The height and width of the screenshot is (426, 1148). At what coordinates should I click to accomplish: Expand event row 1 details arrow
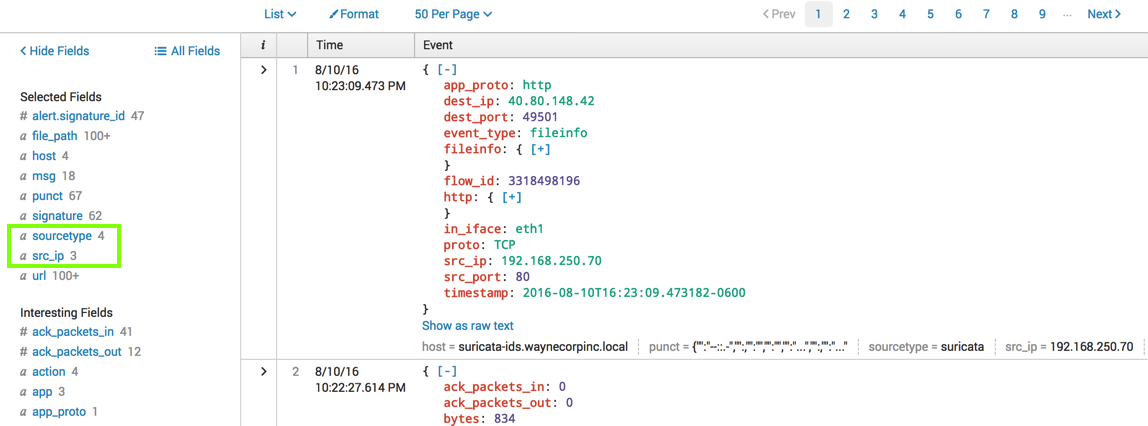[x=263, y=70]
